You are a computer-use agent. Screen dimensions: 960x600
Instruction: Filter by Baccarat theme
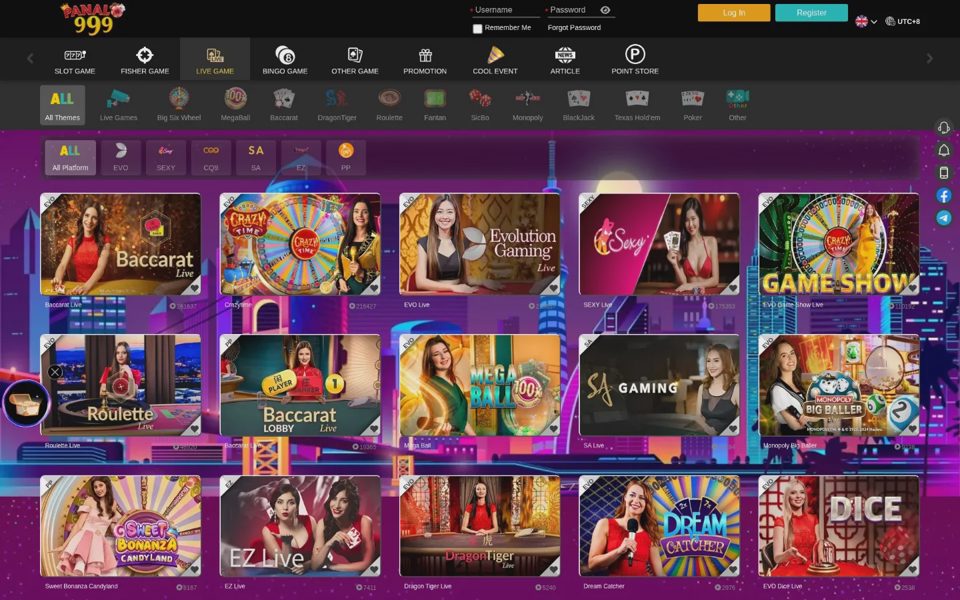[x=283, y=105]
